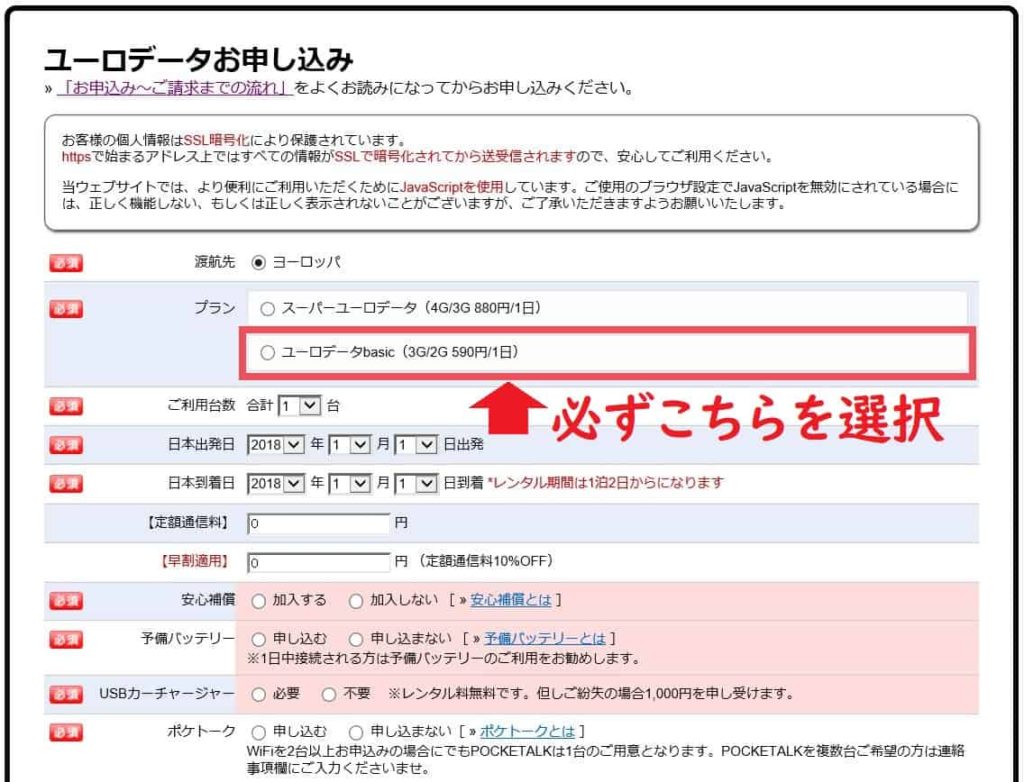Select 申し込まない for 予備バッテリー

[356, 639]
